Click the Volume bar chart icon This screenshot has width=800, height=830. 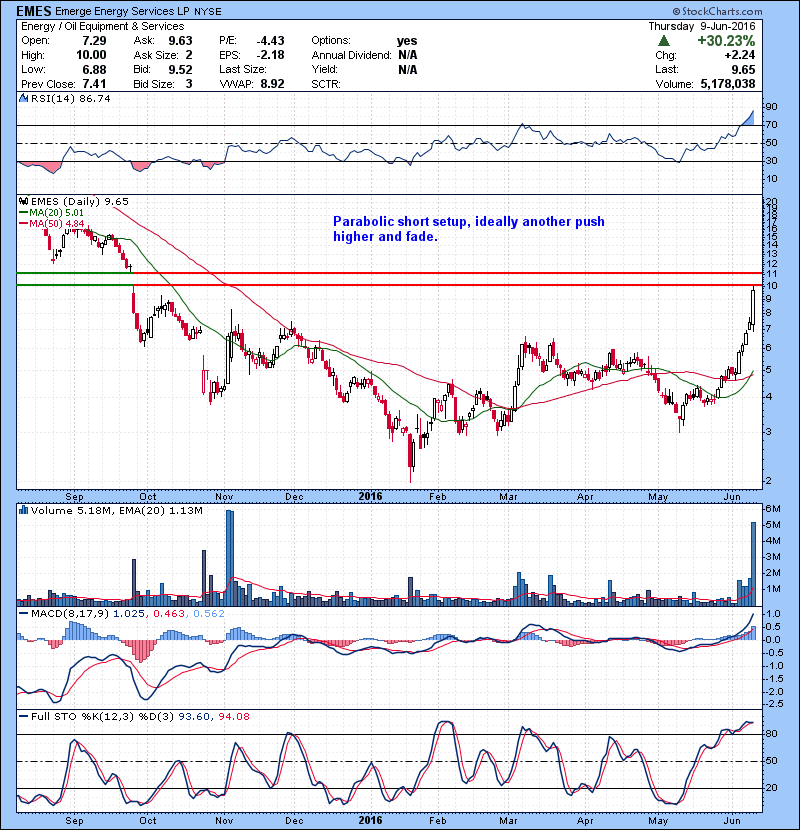(23, 510)
